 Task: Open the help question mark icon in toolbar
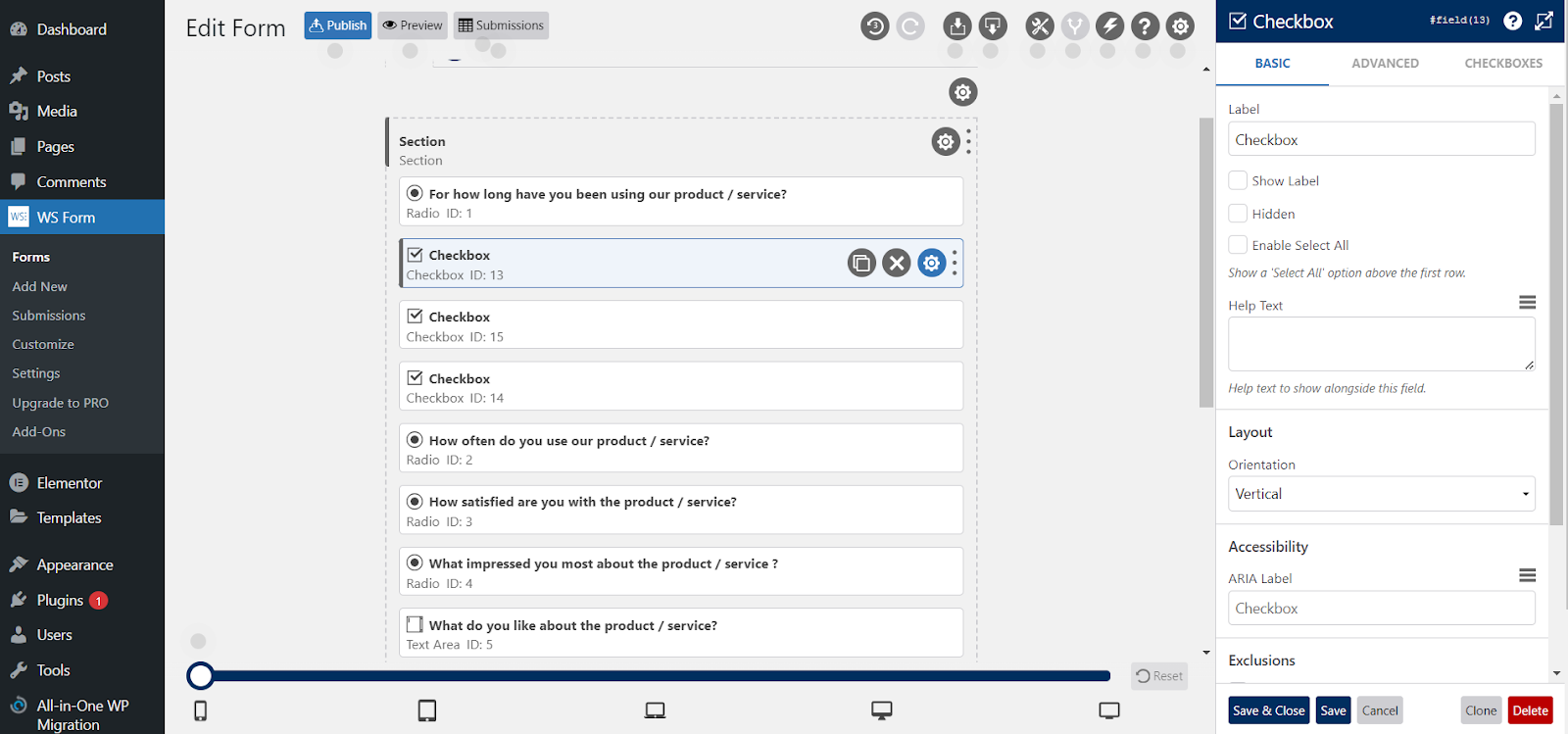coord(1145,26)
